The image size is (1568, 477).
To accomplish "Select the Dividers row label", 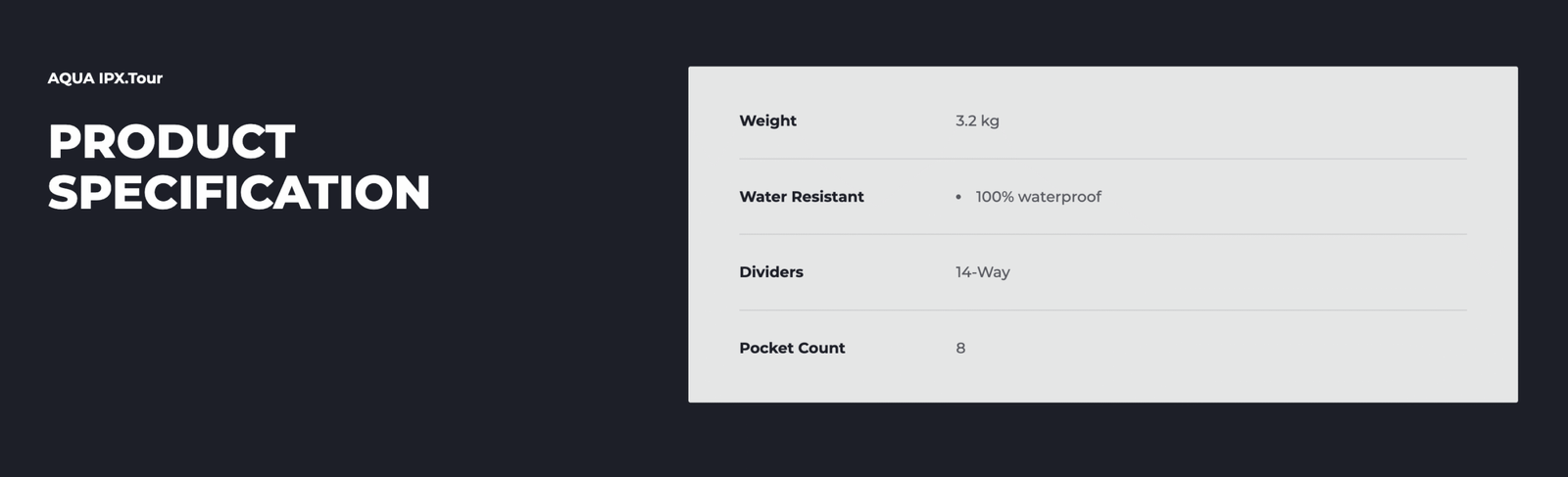I will click(x=771, y=272).
